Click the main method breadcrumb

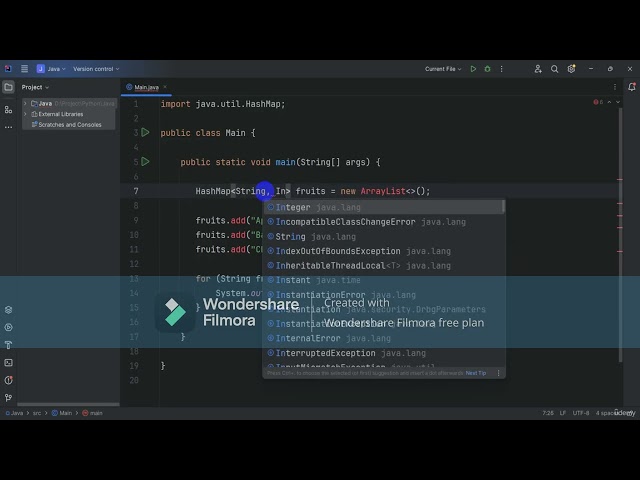[93, 413]
